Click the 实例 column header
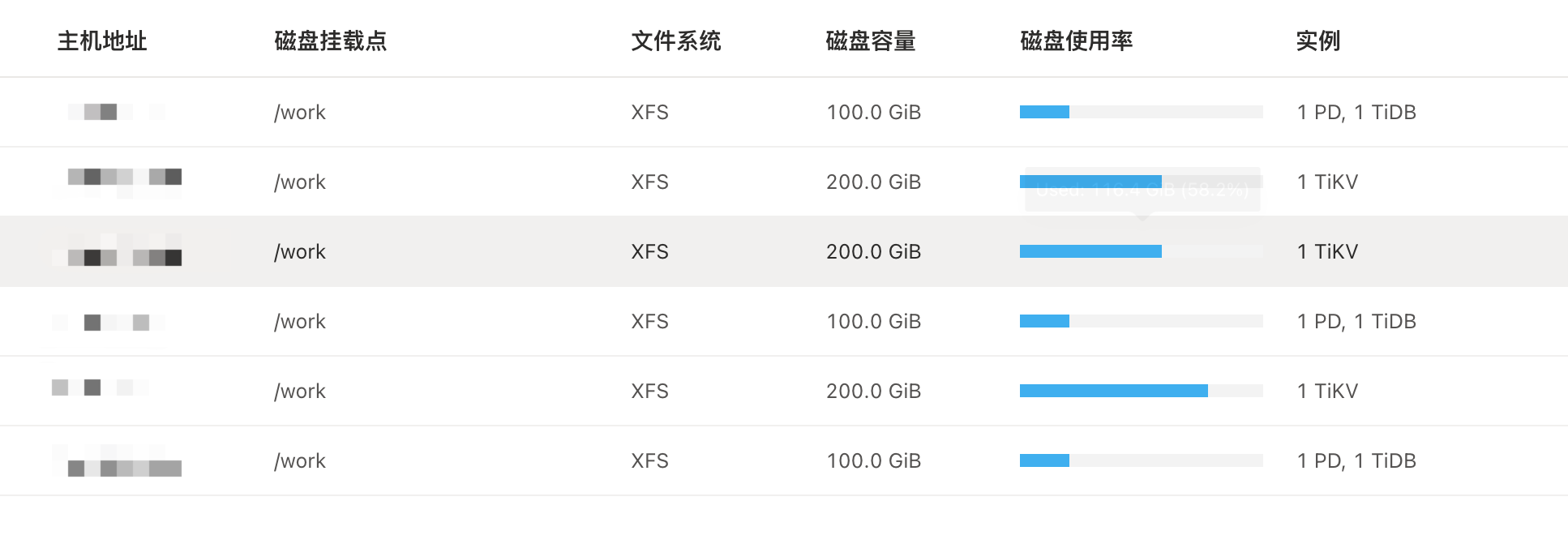1568x548 pixels. click(1317, 41)
